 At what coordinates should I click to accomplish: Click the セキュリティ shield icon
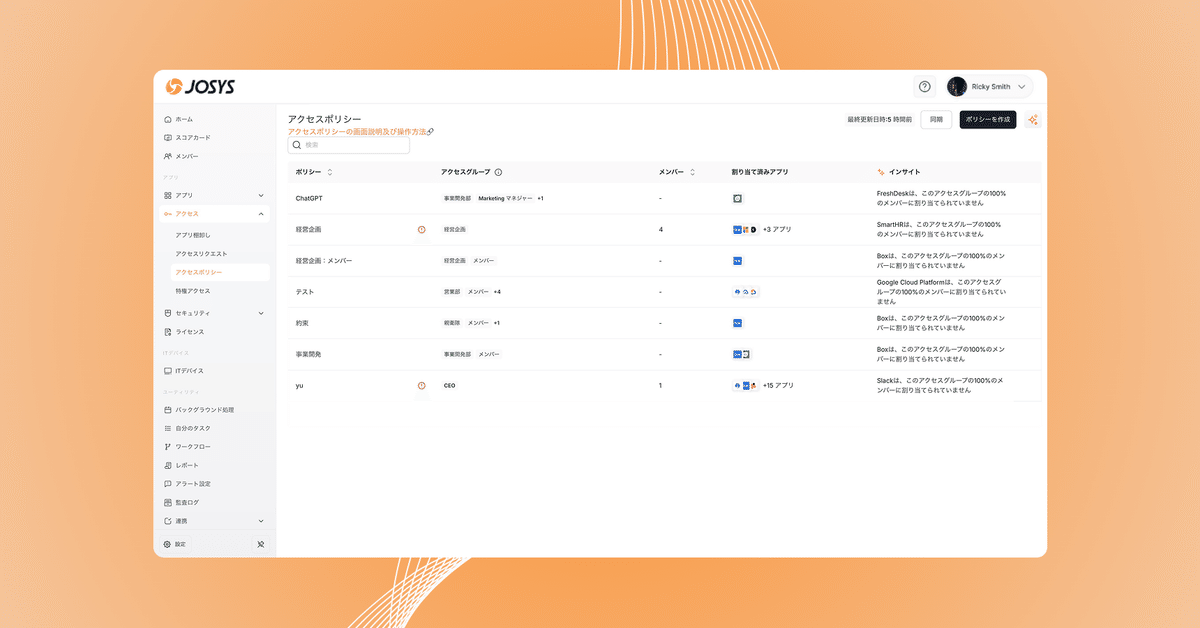[168, 313]
